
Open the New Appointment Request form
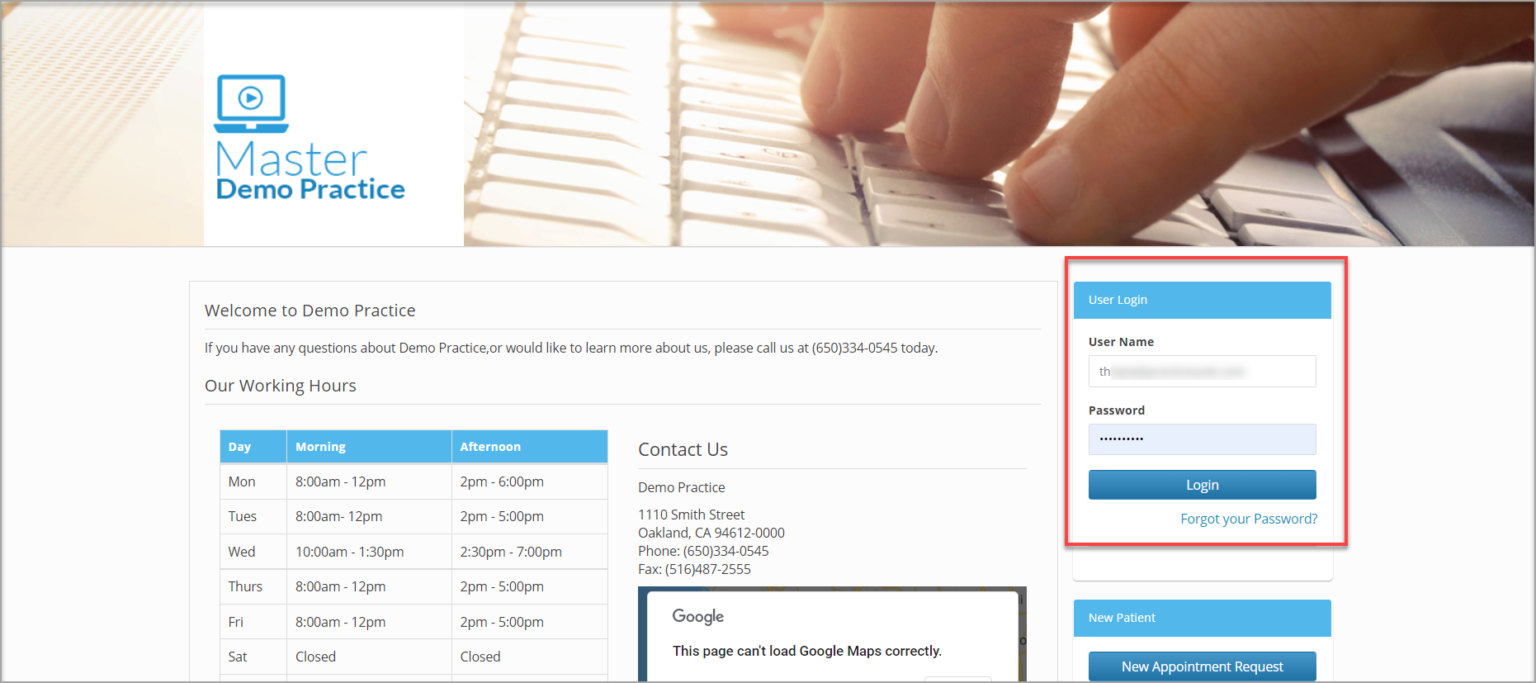coord(1201,666)
